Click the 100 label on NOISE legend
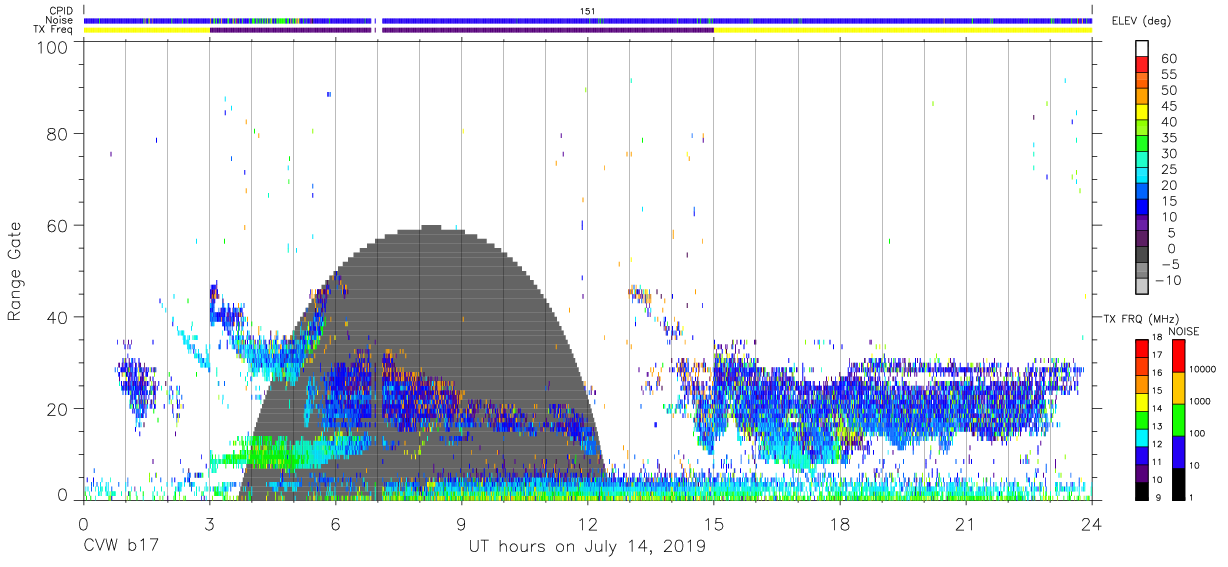1228x567 pixels. click(x=1195, y=434)
